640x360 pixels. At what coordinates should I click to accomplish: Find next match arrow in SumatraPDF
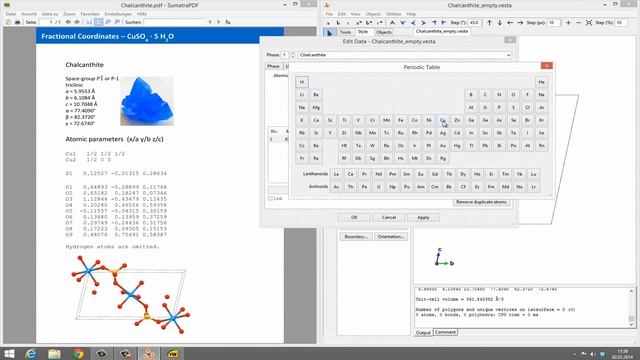[219, 22]
